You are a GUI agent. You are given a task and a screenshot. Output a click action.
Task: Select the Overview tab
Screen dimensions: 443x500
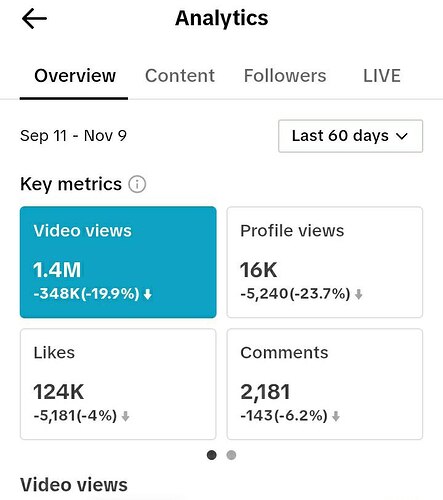(75, 76)
